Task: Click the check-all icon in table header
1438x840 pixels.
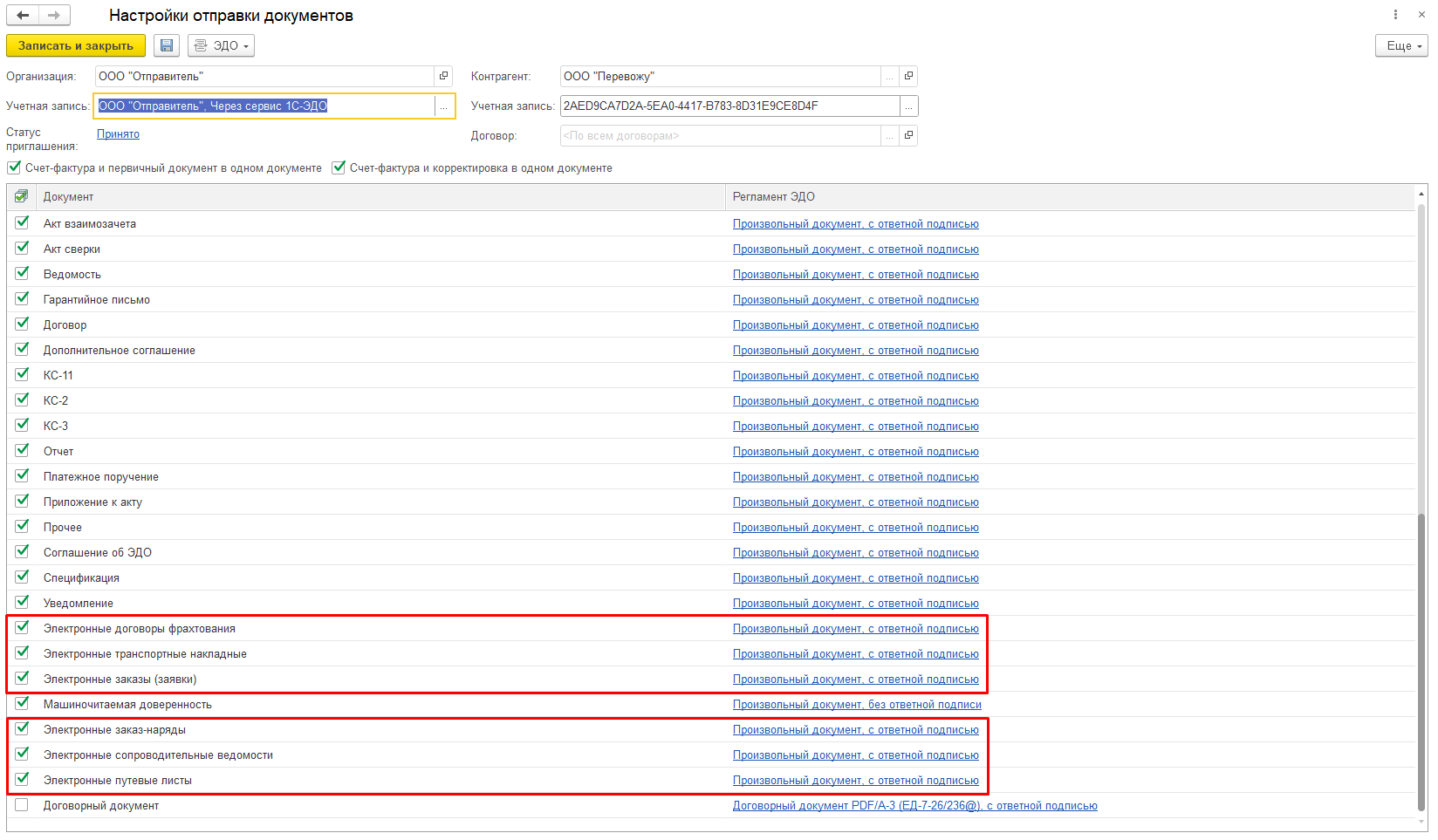Action: tap(21, 196)
